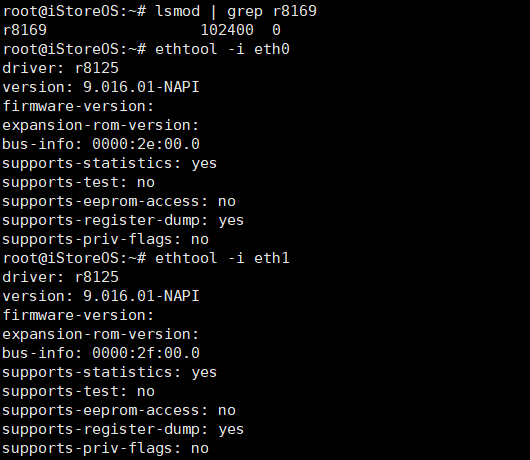530x460 pixels.
Task: Click the first 'supports-statistics: yes' line
Action: click(x=110, y=164)
